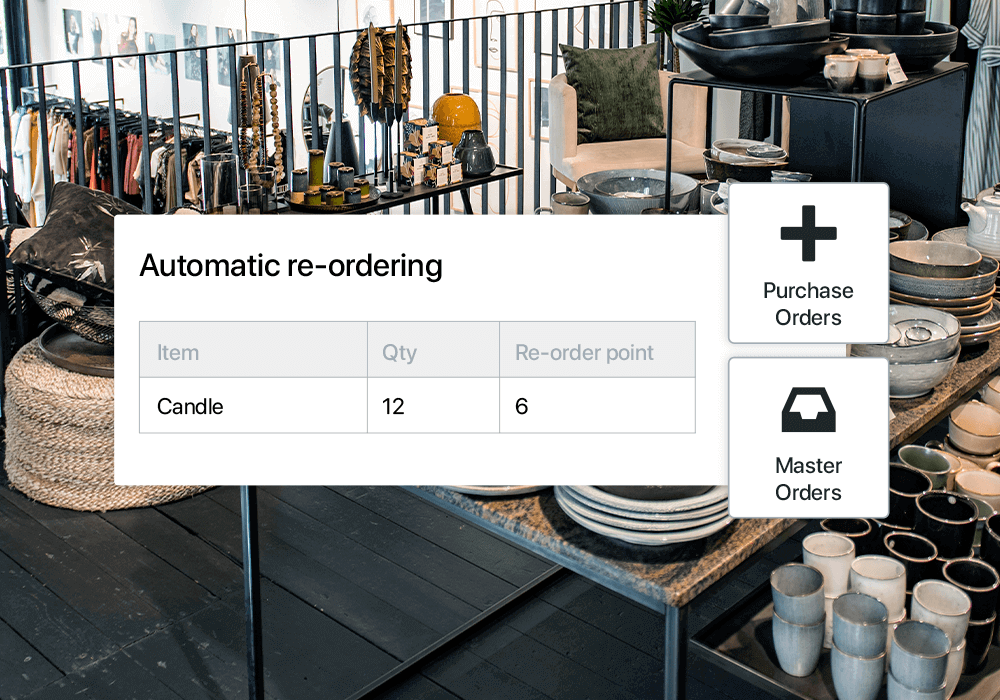Click the plus icon for Purchase Orders

pyautogui.click(x=808, y=233)
